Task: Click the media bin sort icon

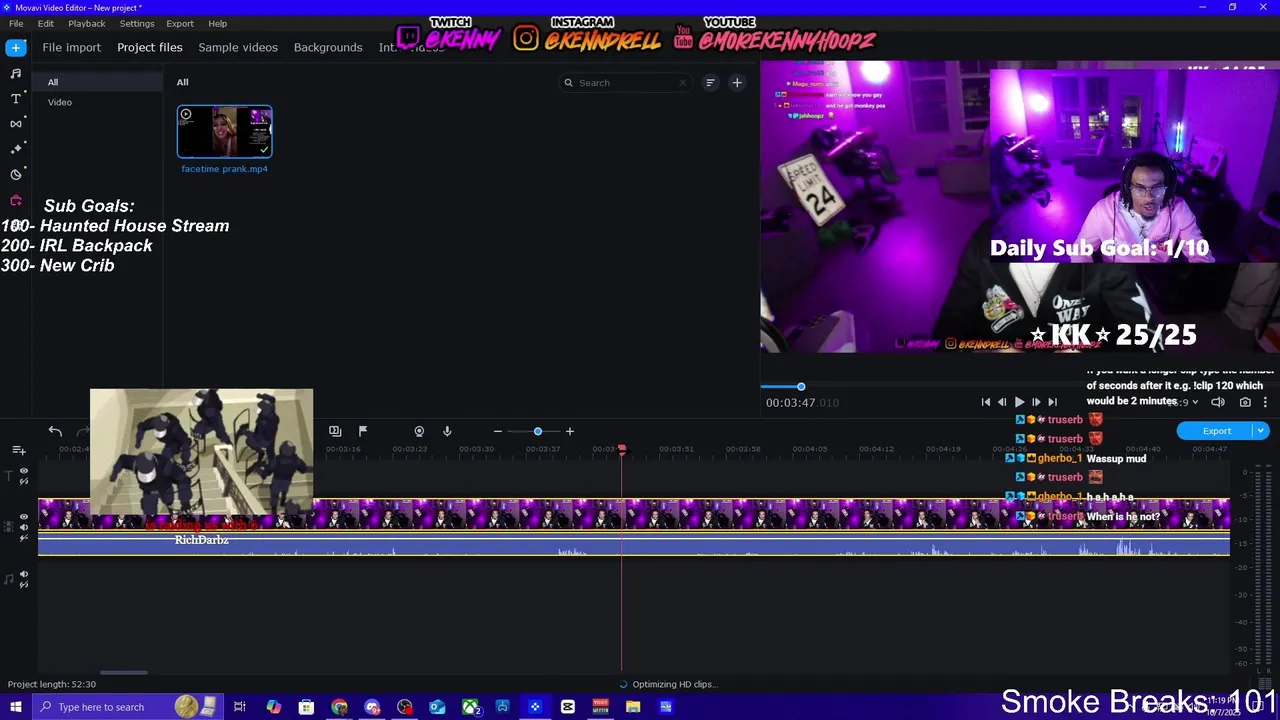Action: 710,83
